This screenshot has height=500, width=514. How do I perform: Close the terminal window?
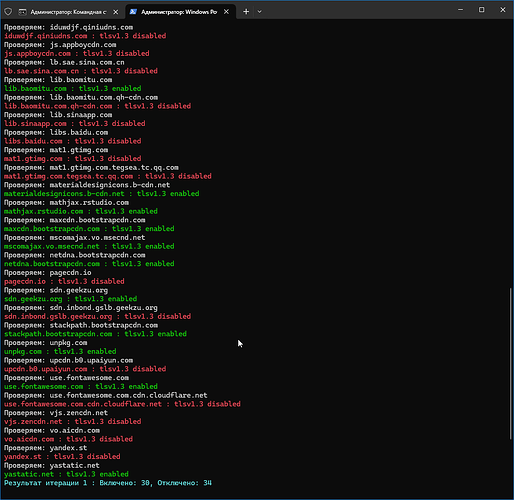coord(503,10)
